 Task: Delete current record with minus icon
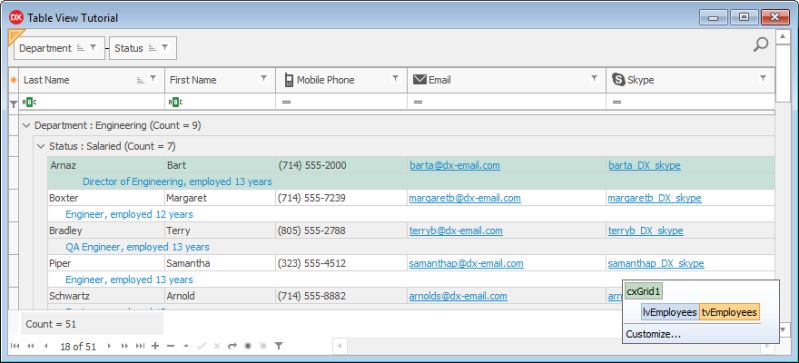pyautogui.click(x=171, y=346)
